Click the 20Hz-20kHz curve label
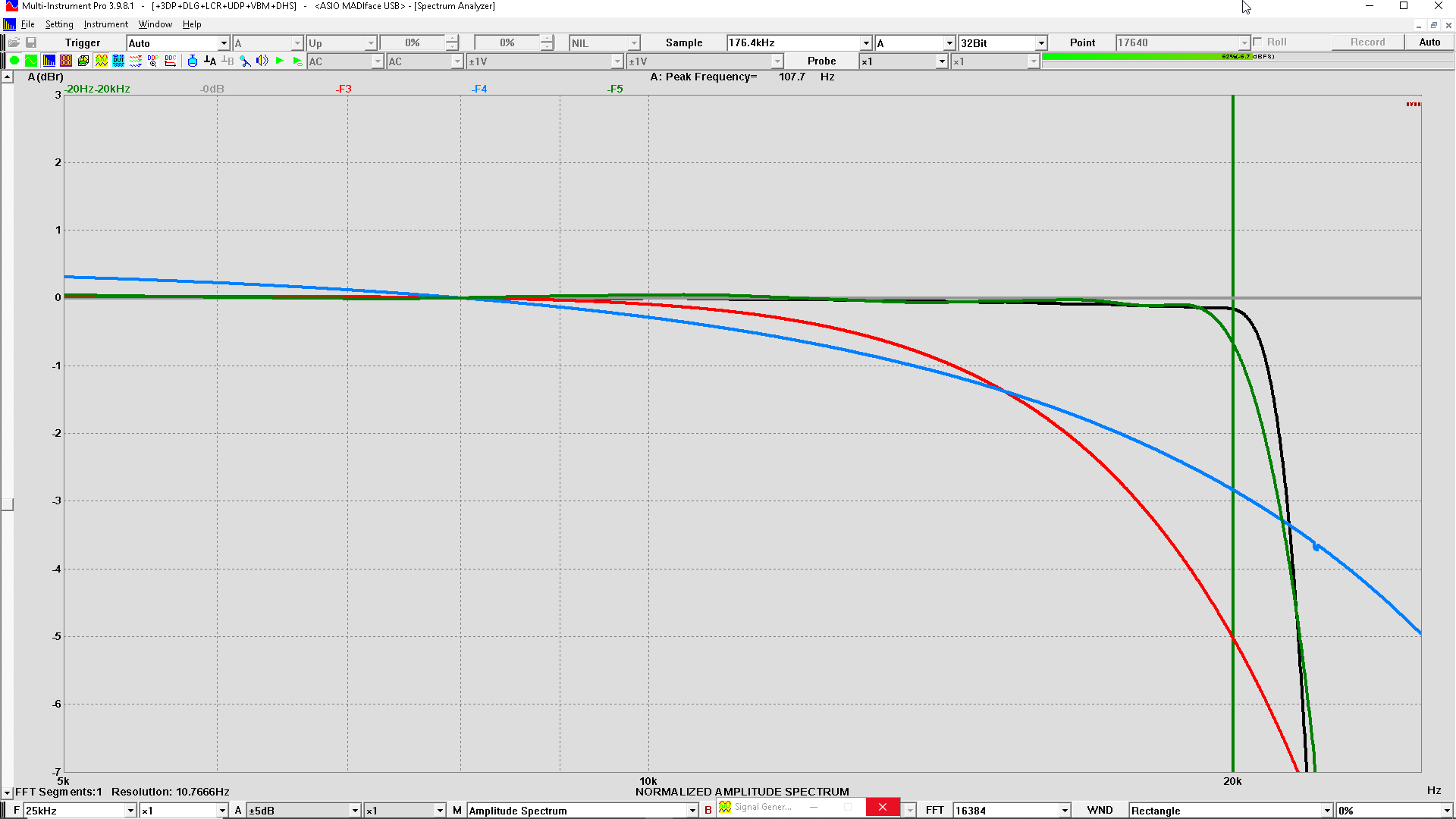Image resolution: width=1456 pixels, height=819 pixels. [98, 89]
